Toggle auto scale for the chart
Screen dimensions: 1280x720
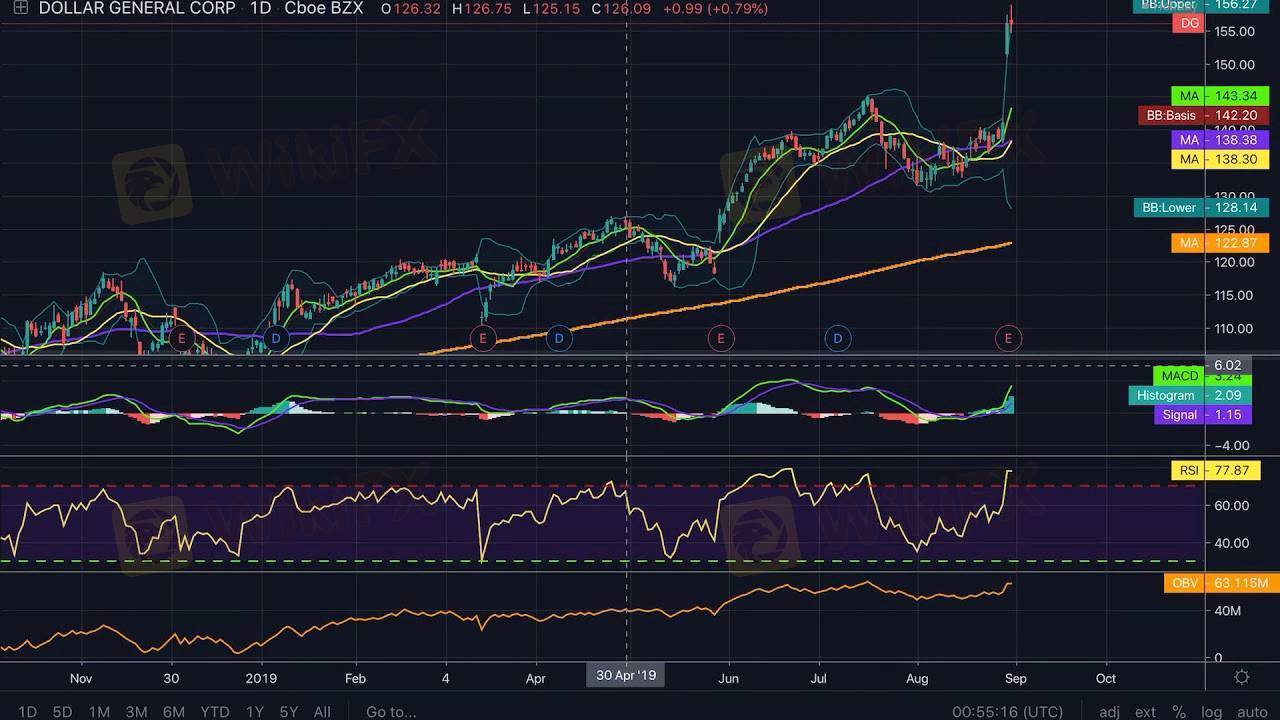1252,712
